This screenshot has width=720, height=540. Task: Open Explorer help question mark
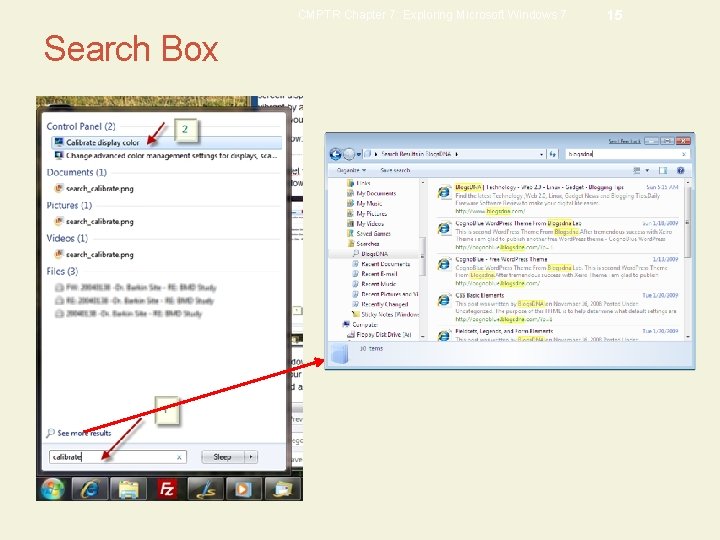click(x=681, y=170)
